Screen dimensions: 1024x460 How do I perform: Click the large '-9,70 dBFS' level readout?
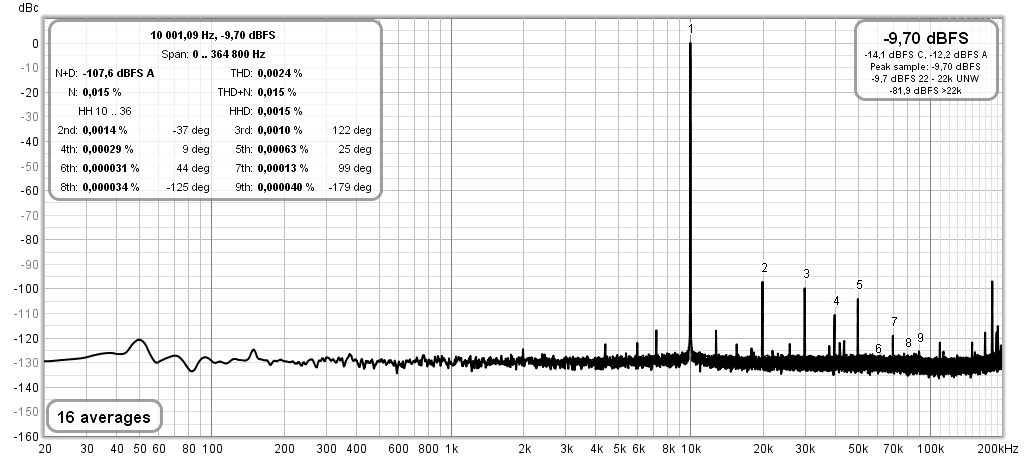click(x=926, y=39)
